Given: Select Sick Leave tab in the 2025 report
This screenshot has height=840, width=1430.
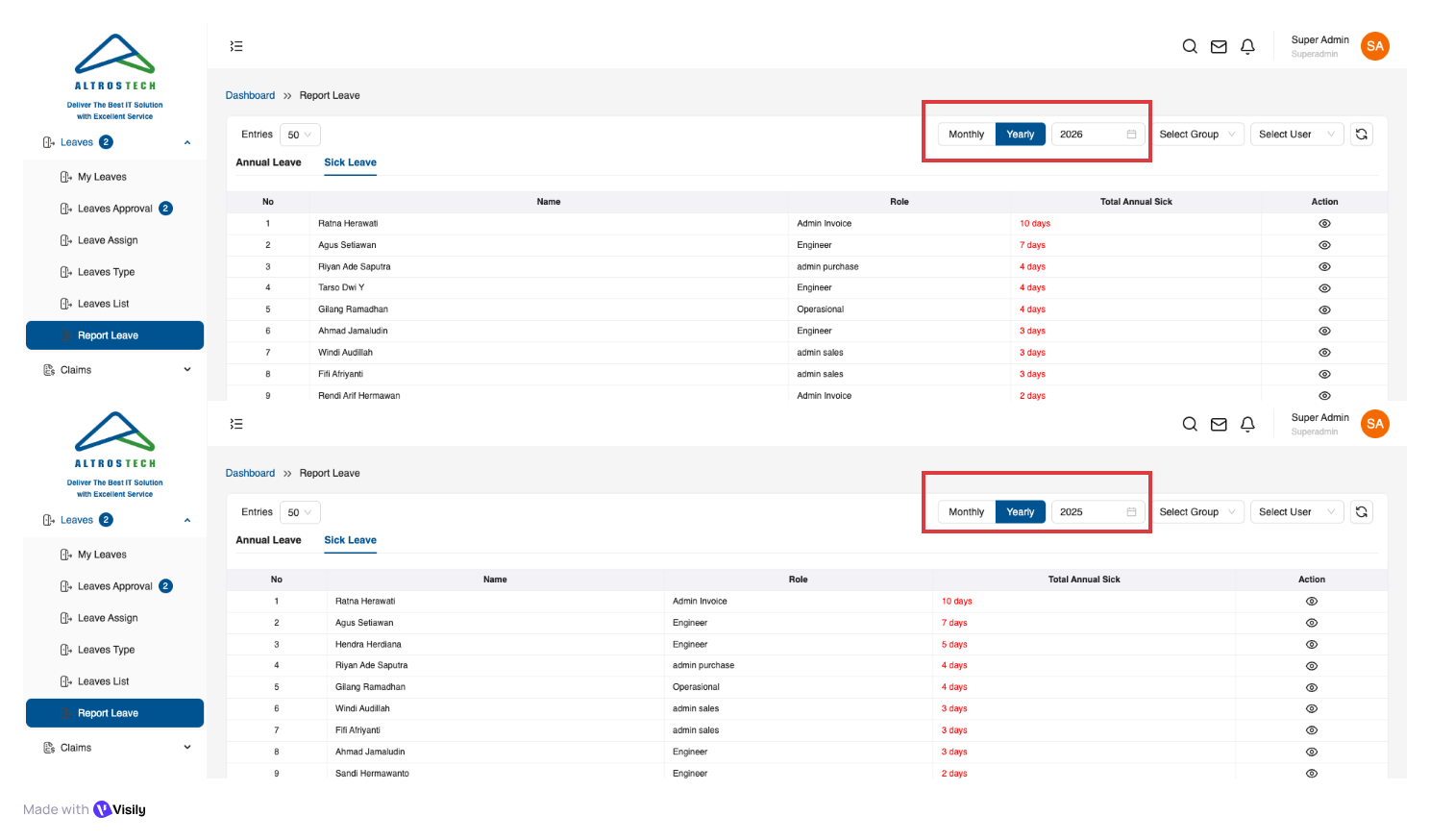Looking at the screenshot, I should [350, 540].
